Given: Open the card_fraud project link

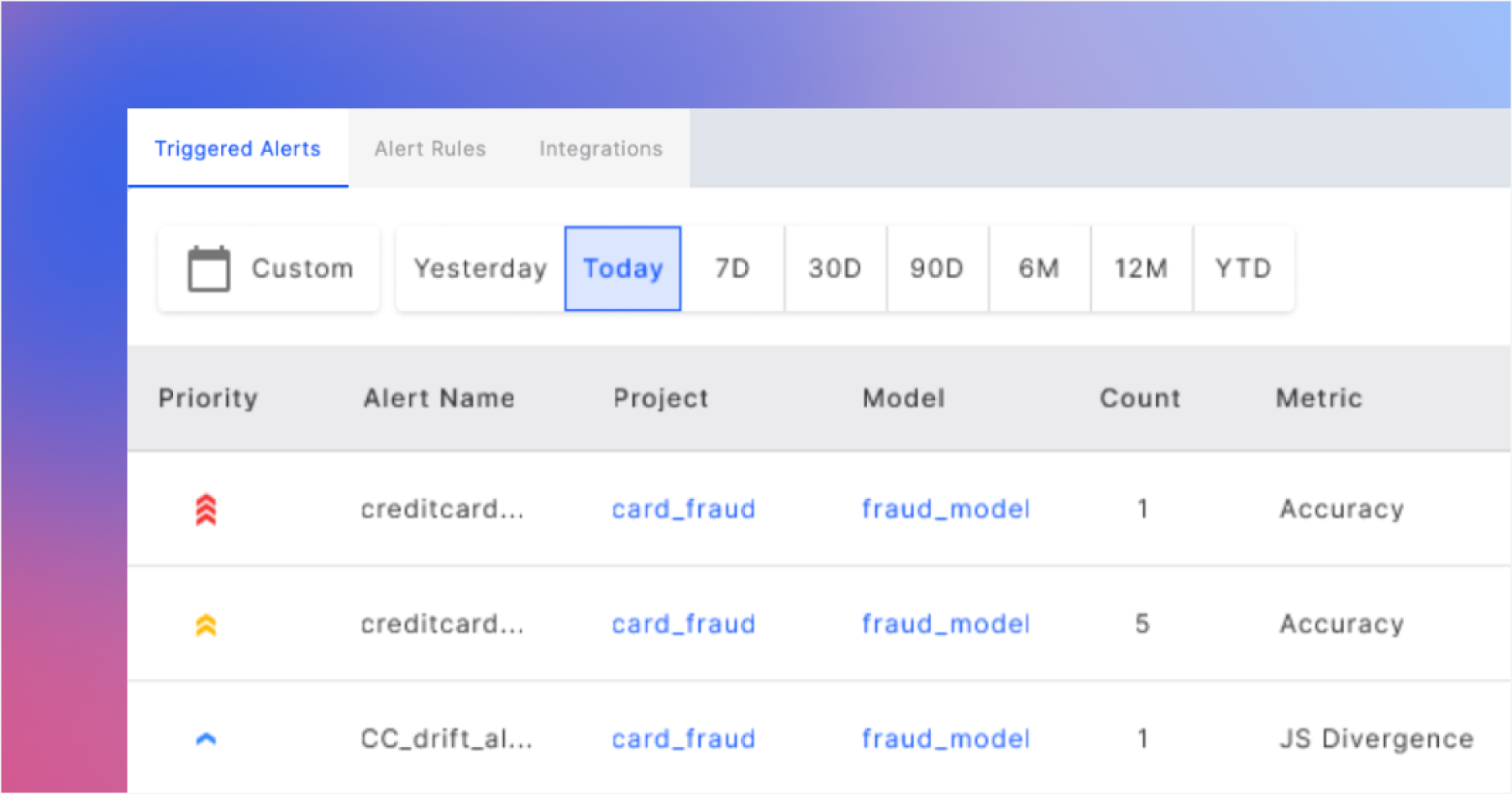Looking at the screenshot, I should click(683, 508).
